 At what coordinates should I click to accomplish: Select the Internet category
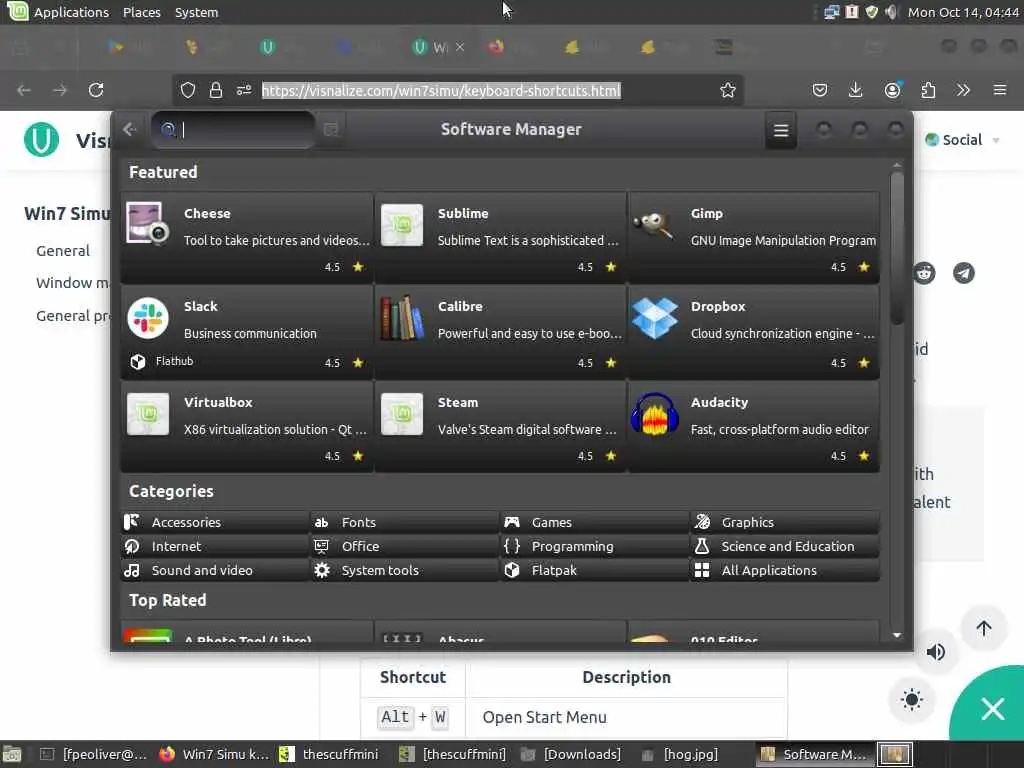[x=215, y=546]
